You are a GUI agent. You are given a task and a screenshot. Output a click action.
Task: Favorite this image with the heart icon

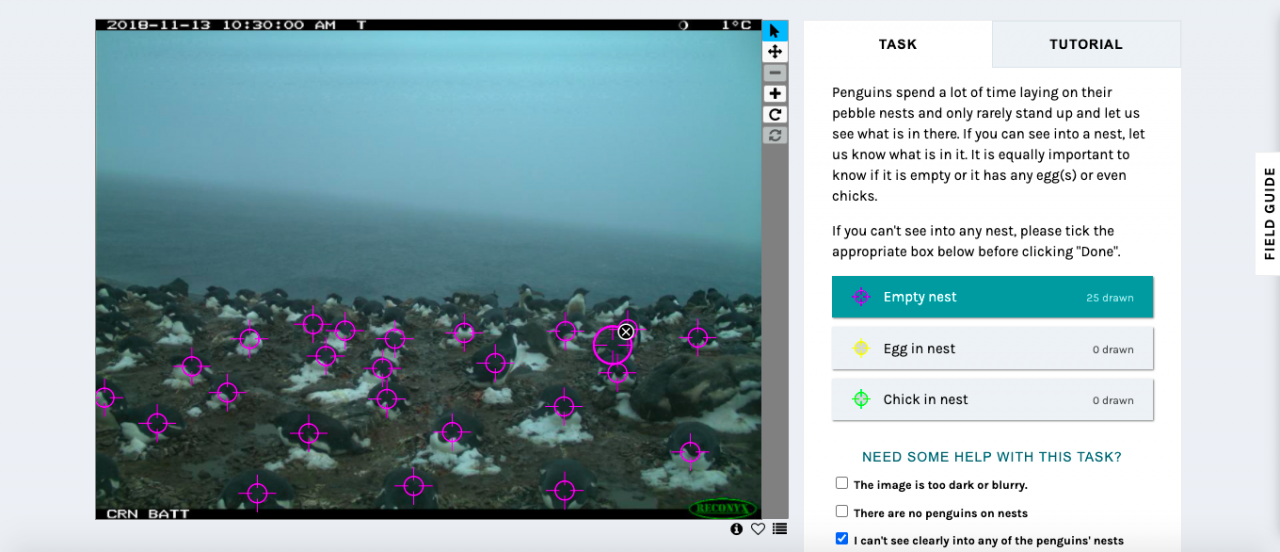coord(758,529)
